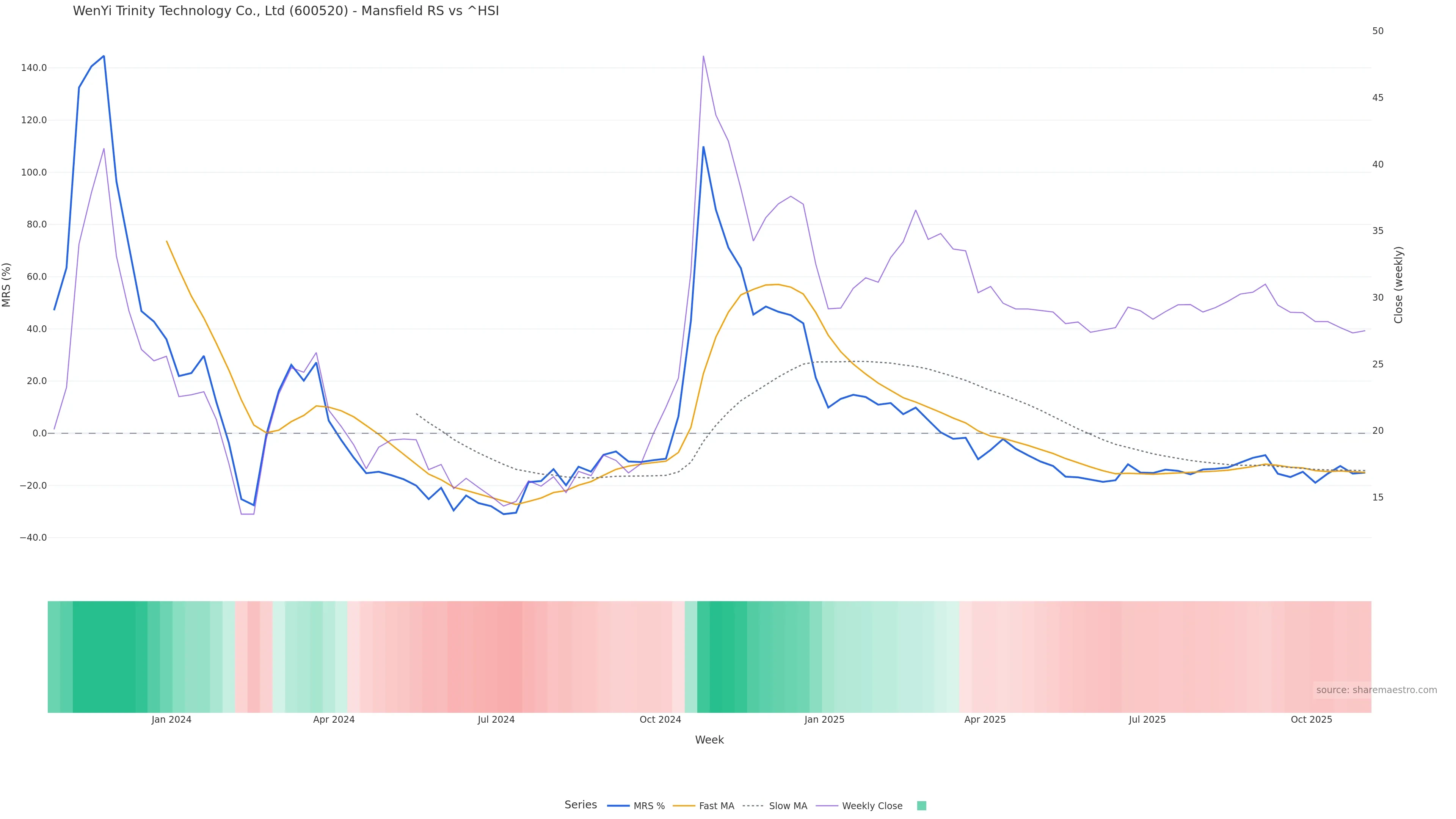This screenshot has height=819, width=1456.
Task: Click the Series legend heading
Action: click(581, 805)
